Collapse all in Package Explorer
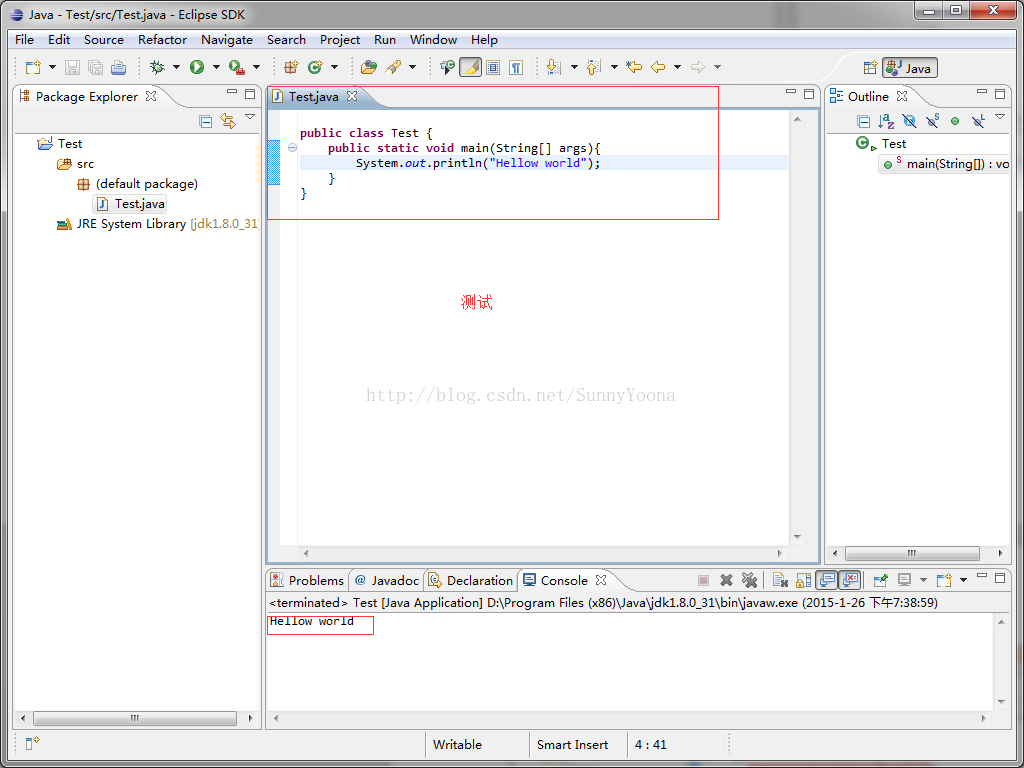 206,121
